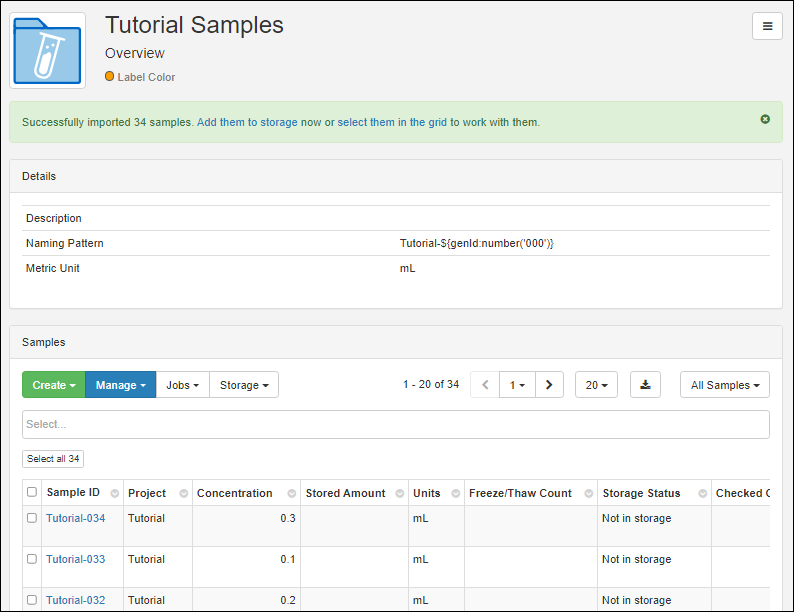Image resolution: width=794 pixels, height=612 pixels.
Task: Click the Add them to storage link
Action: [247, 122]
